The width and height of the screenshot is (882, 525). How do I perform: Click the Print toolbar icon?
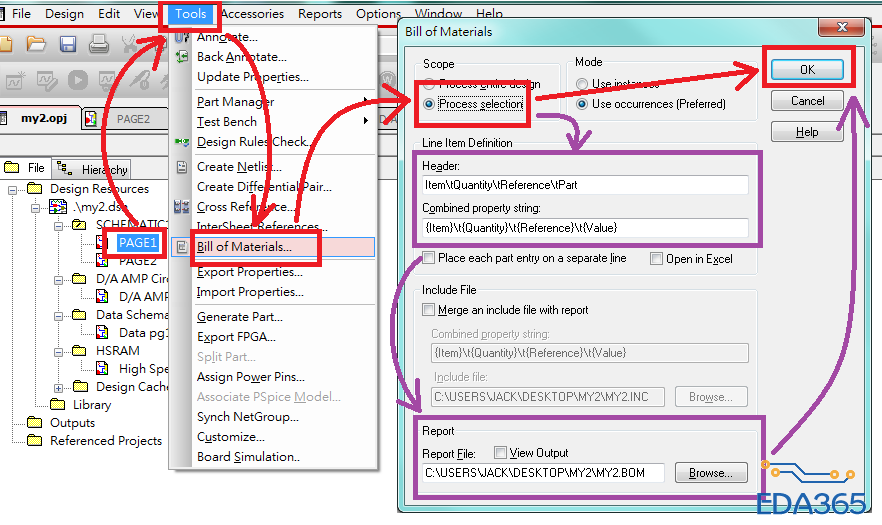click(x=99, y=44)
